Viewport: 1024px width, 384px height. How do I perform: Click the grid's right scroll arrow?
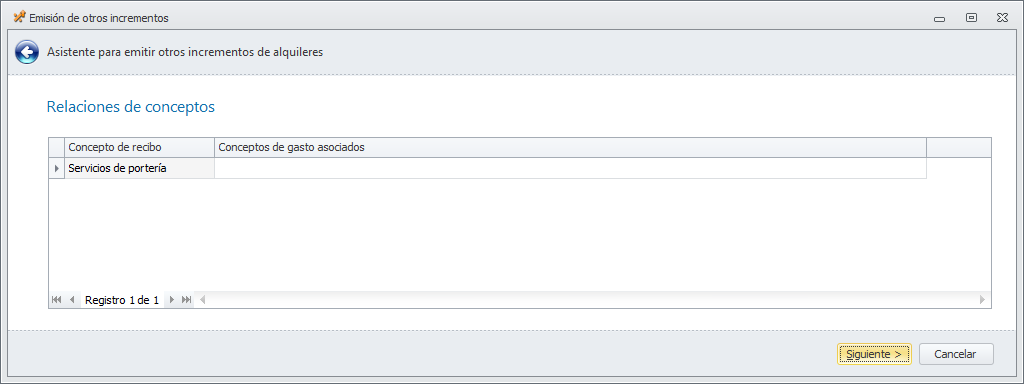(982, 300)
